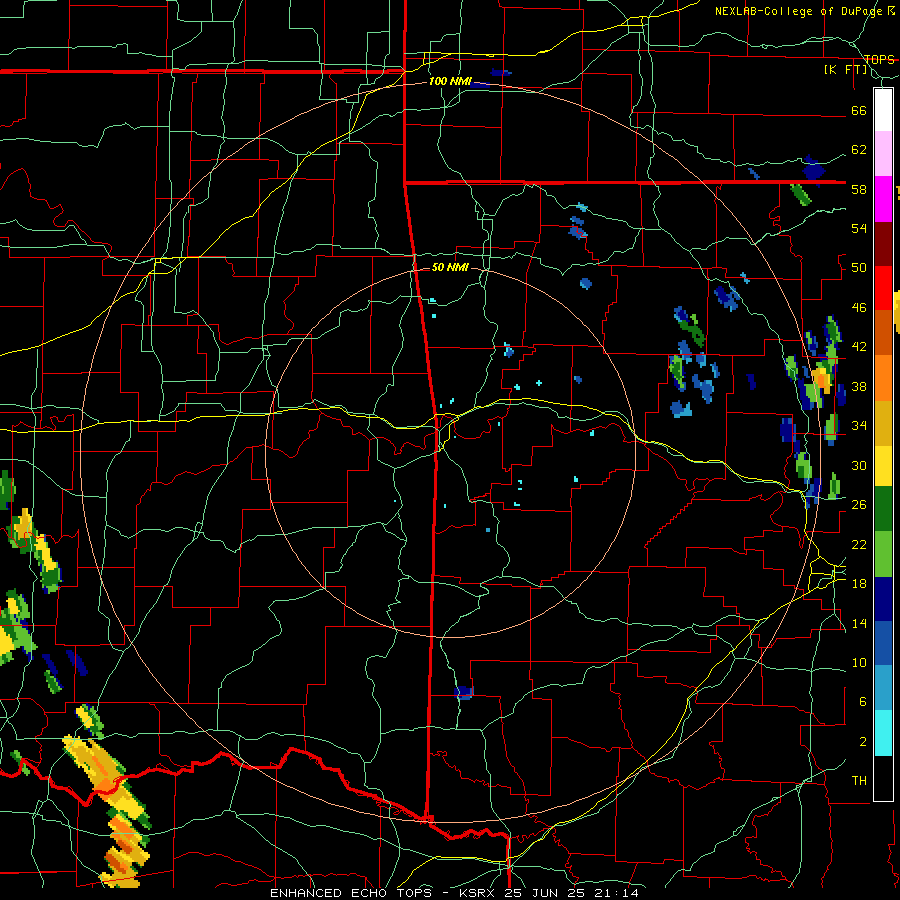The width and height of the screenshot is (900, 900).
Task: Click the "50" legend value on the scale
Action: pos(859,268)
